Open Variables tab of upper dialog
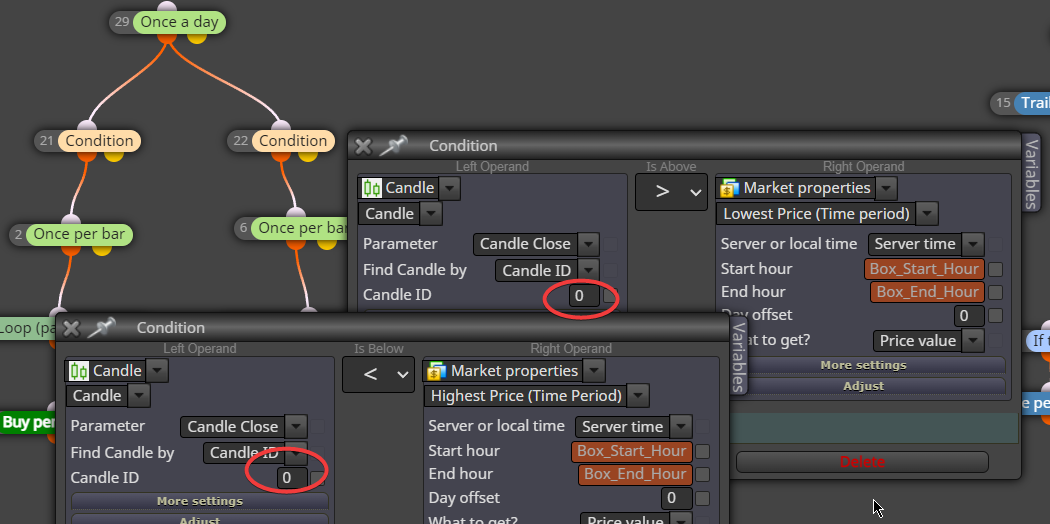 pyautogui.click(x=1031, y=173)
